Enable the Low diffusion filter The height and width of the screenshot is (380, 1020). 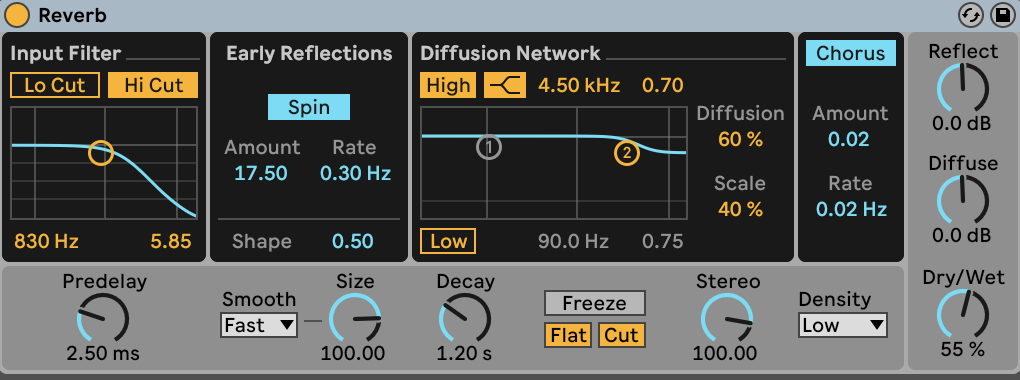point(448,241)
